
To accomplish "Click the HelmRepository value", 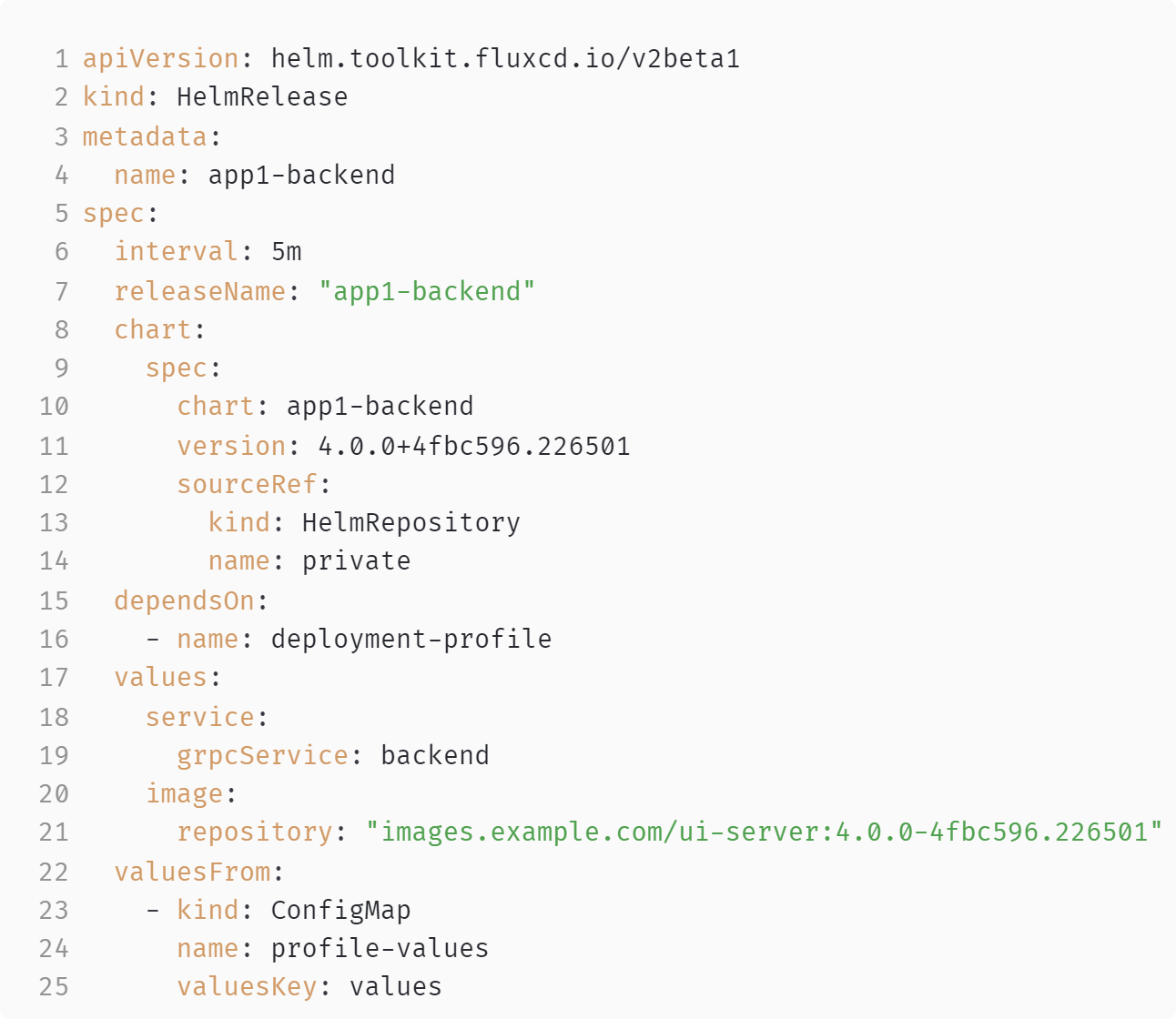I will pyautogui.click(x=411, y=522).
